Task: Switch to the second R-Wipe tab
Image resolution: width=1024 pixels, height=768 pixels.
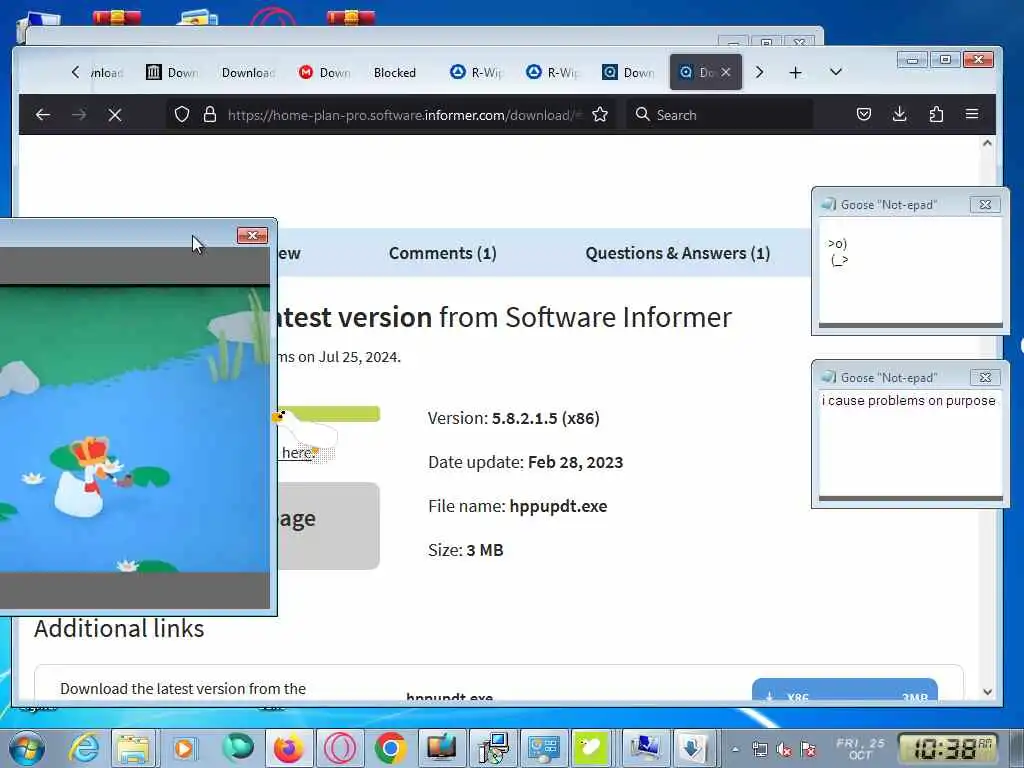Action: [x=552, y=72]
